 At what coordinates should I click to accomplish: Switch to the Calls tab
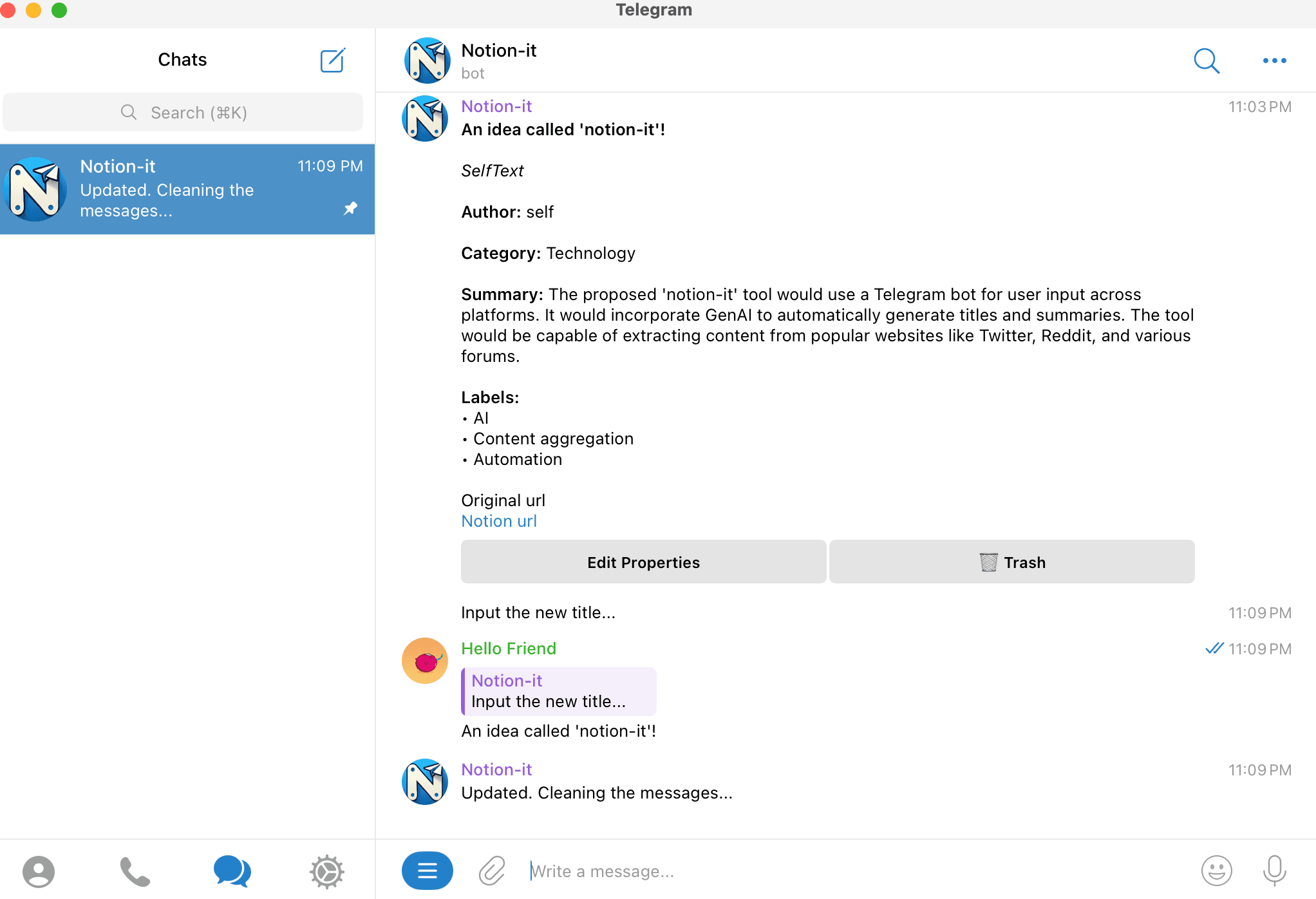pyautogui.click(x=135, y=871)
